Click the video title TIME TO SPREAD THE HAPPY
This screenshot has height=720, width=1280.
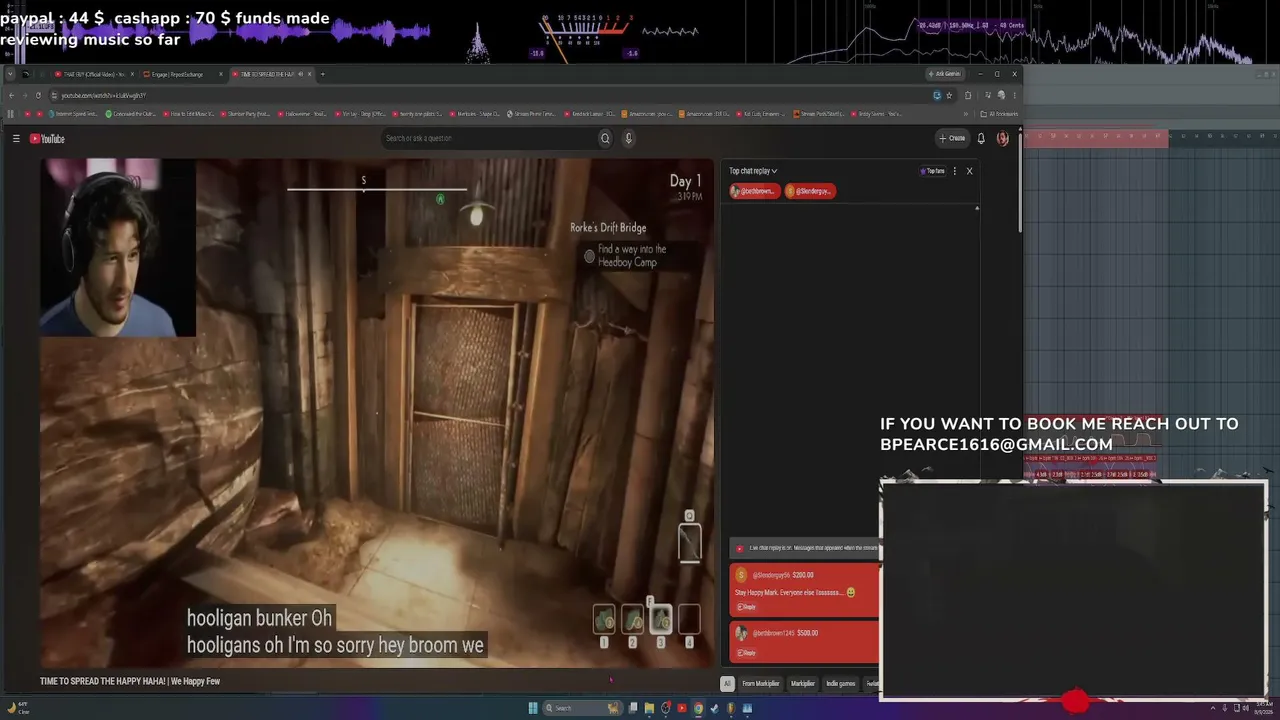point(130,681)
